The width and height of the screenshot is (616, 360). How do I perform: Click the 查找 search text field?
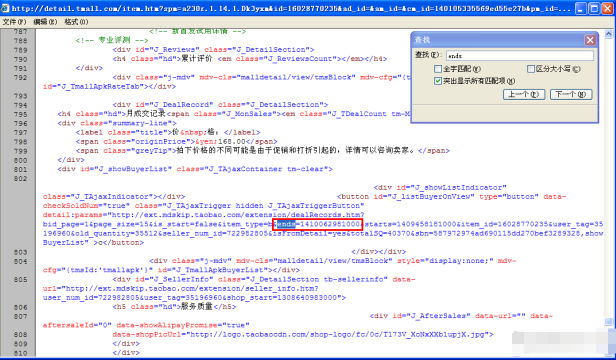(x=521, y=55)
